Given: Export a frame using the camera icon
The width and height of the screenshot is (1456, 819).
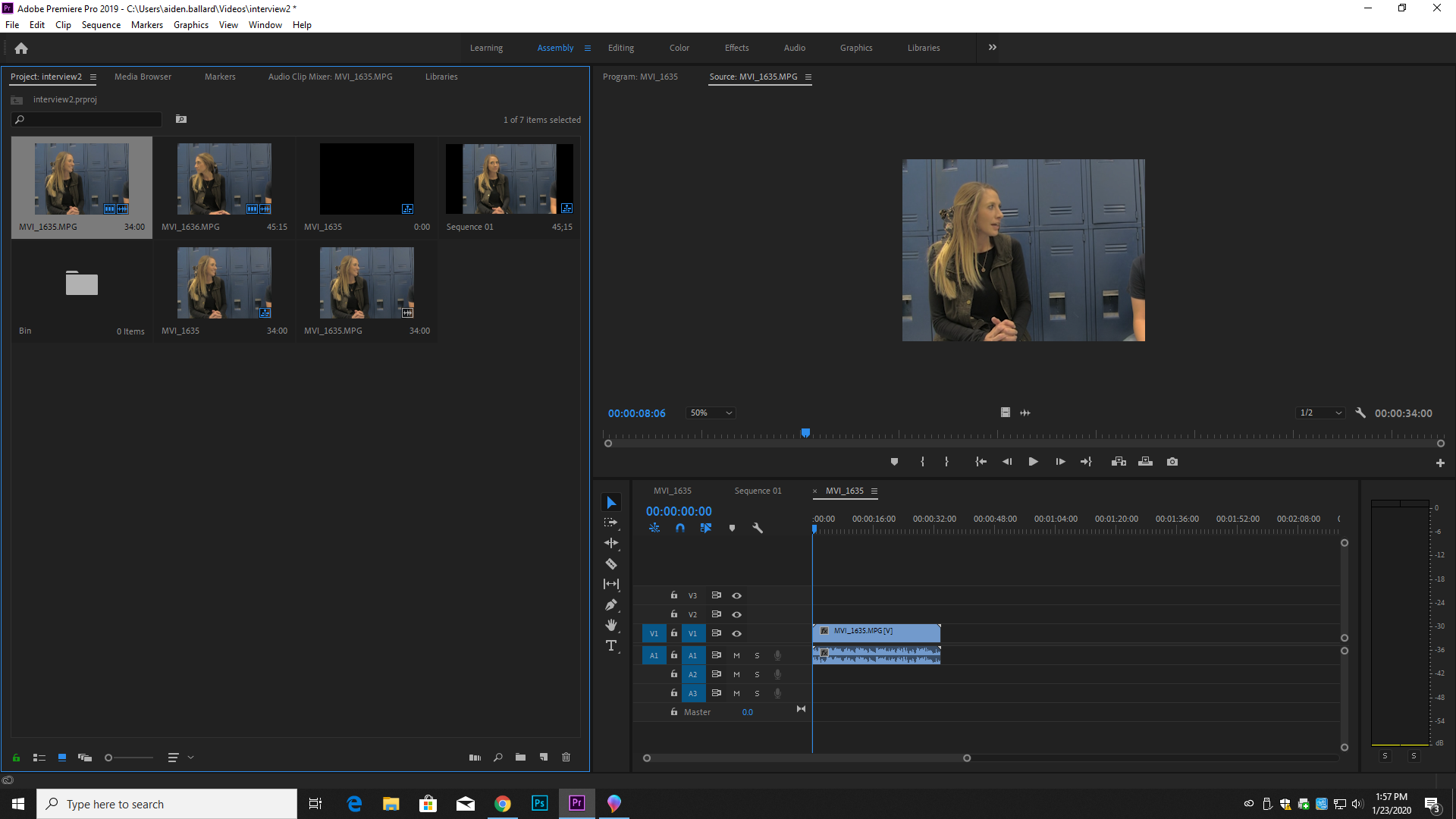Looking at the screenshot, I should click(1172, 461).
